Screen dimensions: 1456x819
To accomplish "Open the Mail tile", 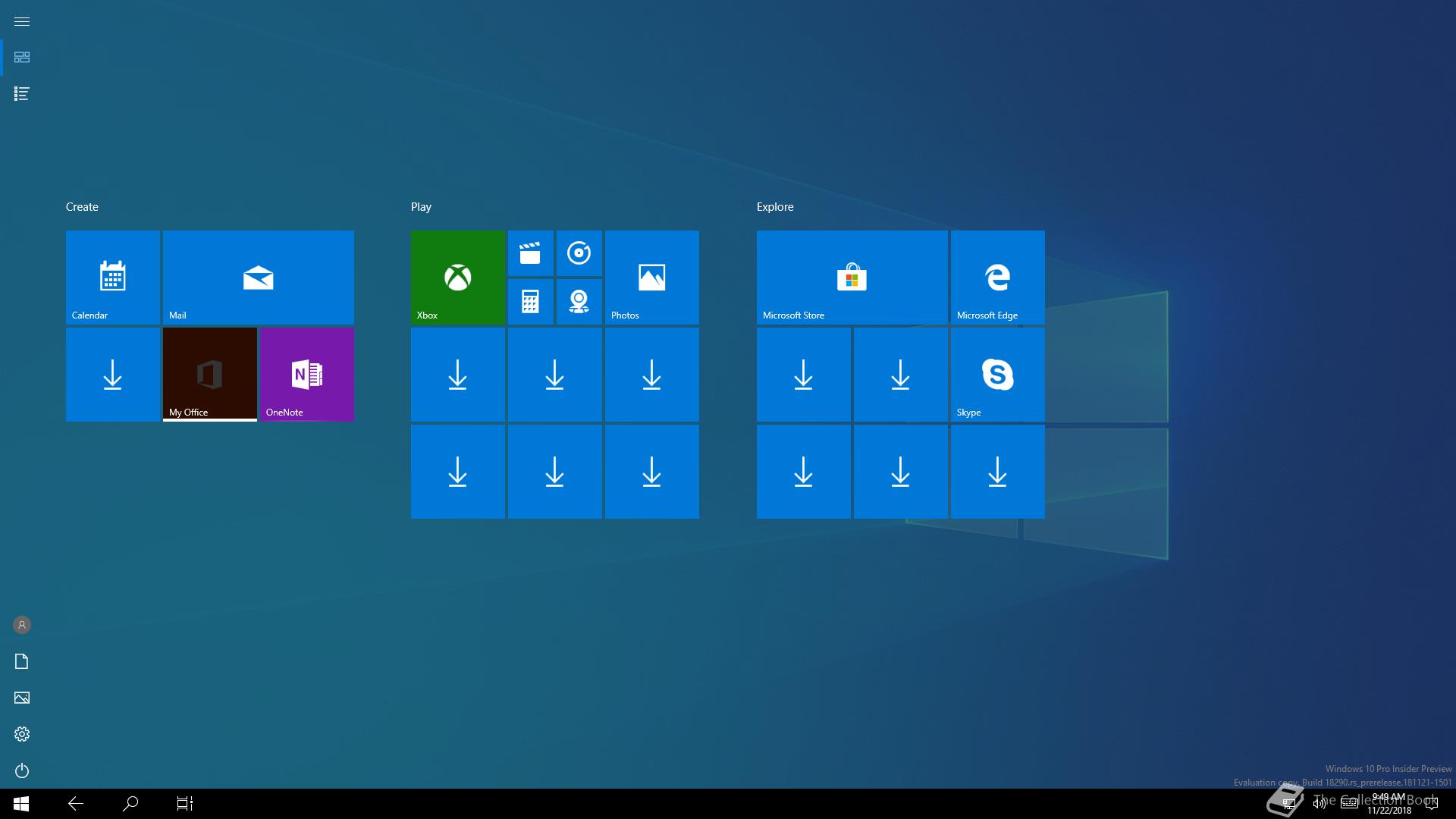I will [258, 278].
